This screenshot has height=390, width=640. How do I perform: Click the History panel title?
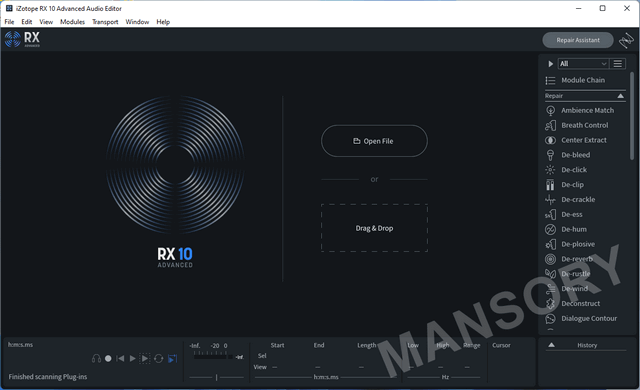click(x=587, y=345)
